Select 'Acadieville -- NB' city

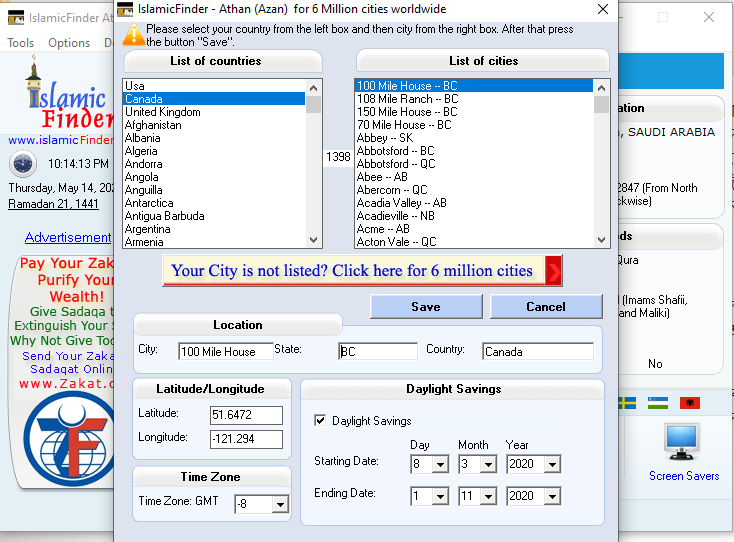tap(474, 216)
